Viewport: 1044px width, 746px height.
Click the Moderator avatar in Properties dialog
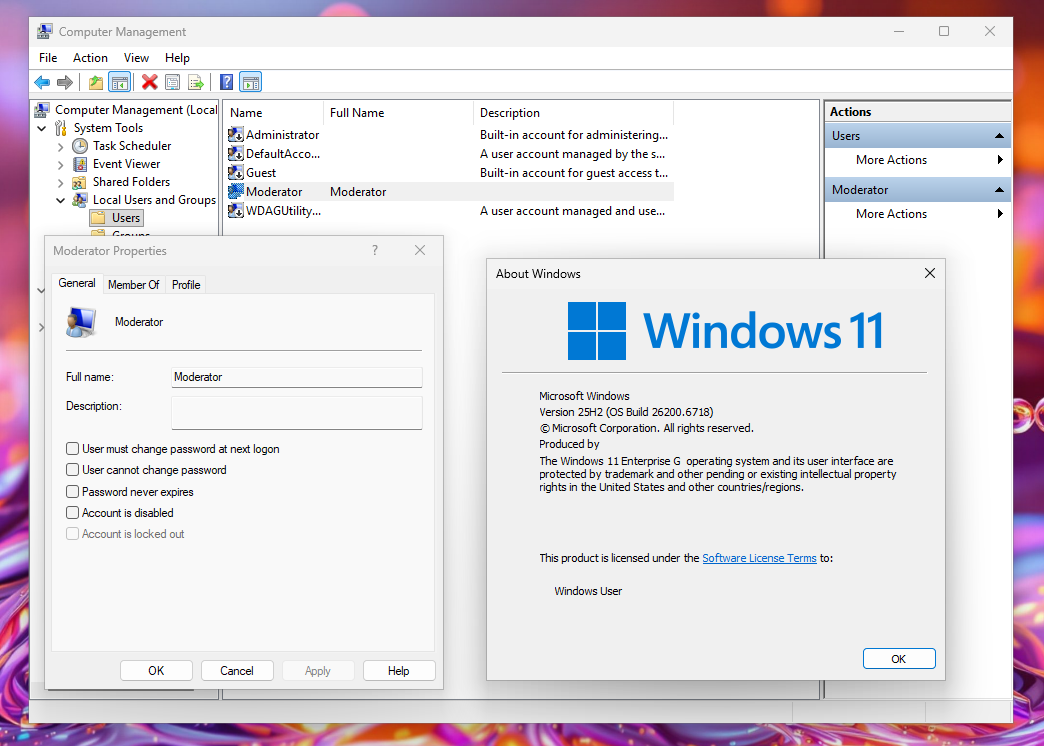pyautogui.click(x=81, y=322)
